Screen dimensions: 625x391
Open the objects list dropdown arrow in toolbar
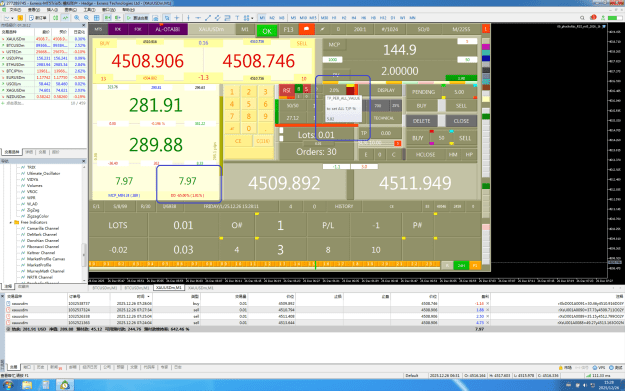click(252, 18)
